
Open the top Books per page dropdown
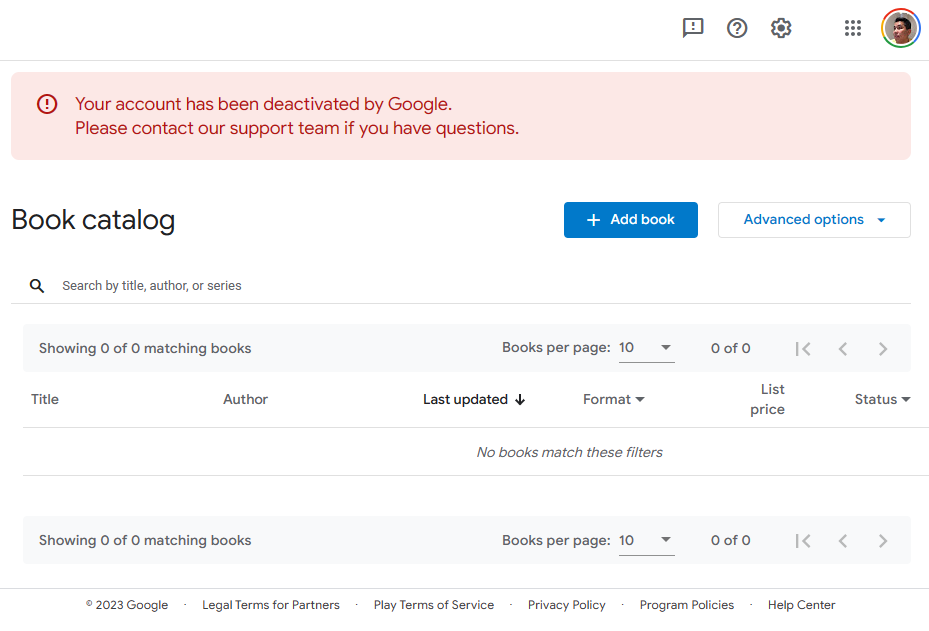646,348
